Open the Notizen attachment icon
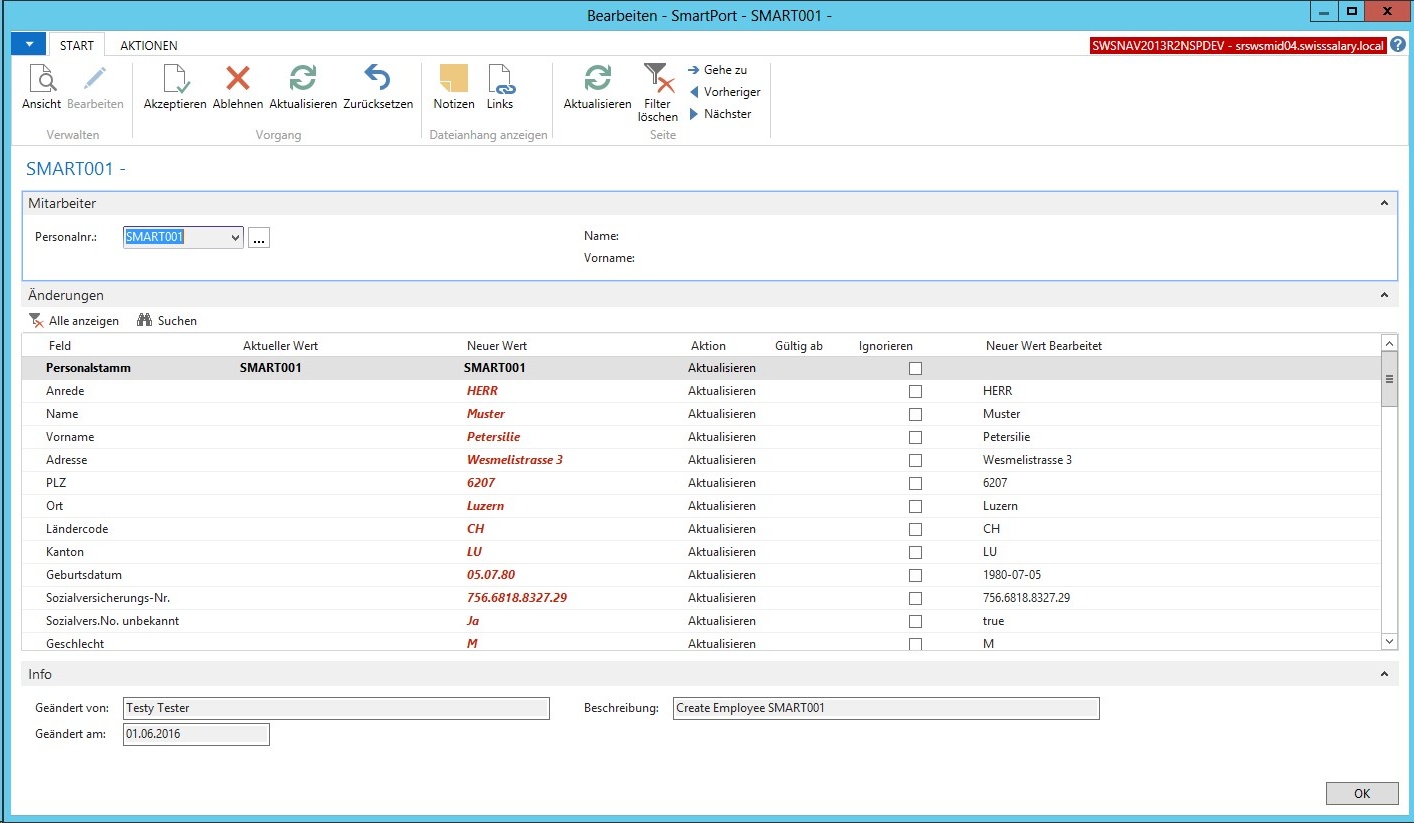 453,79
